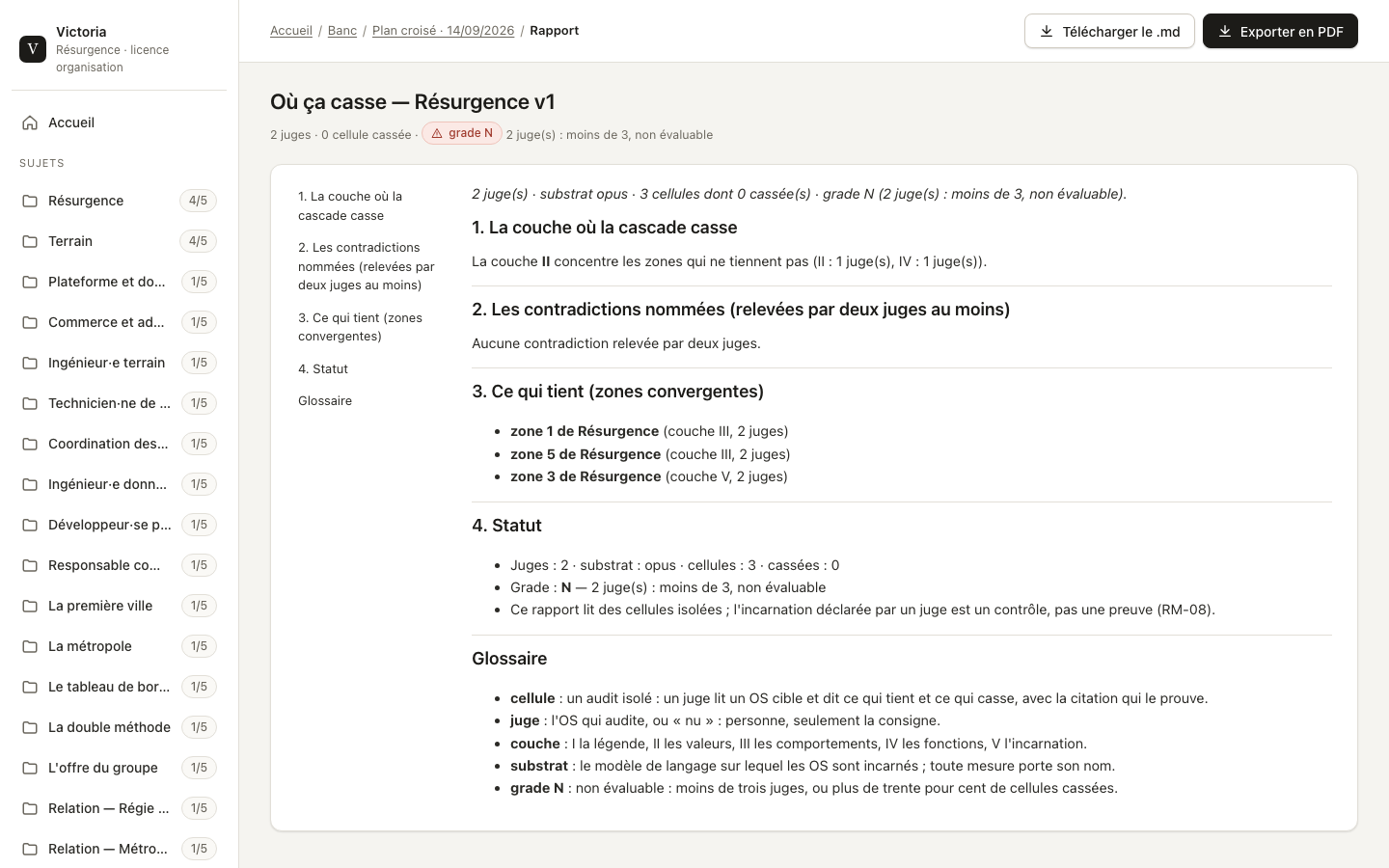The height and width of the screenshot is (868, 1389).
Task: Jump to section 2. Les contradictions nommées
Action: [x=367, y=266]
